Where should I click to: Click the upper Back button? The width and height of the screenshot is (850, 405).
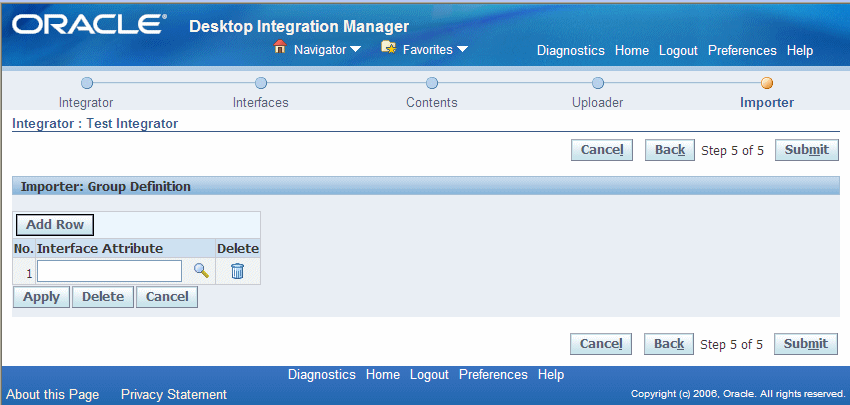coord(669,150)
